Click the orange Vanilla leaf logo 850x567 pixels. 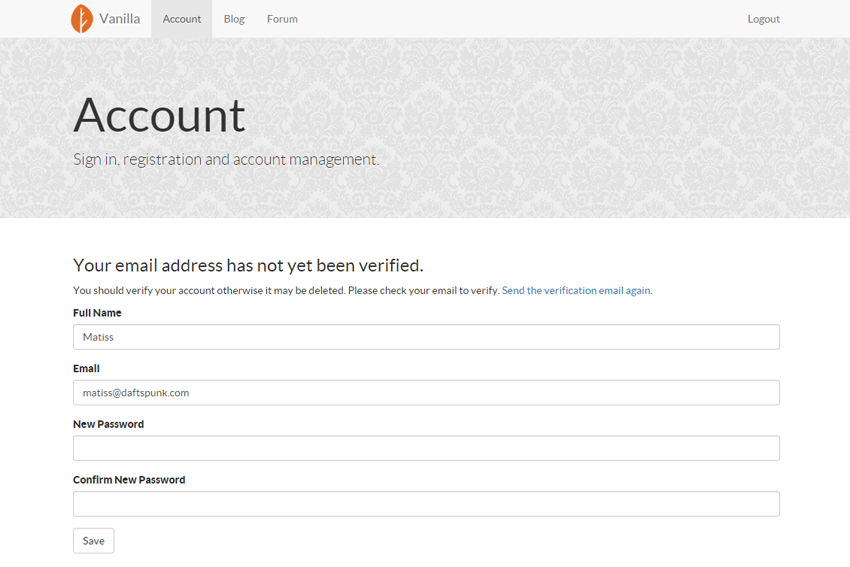pos(81,19)
